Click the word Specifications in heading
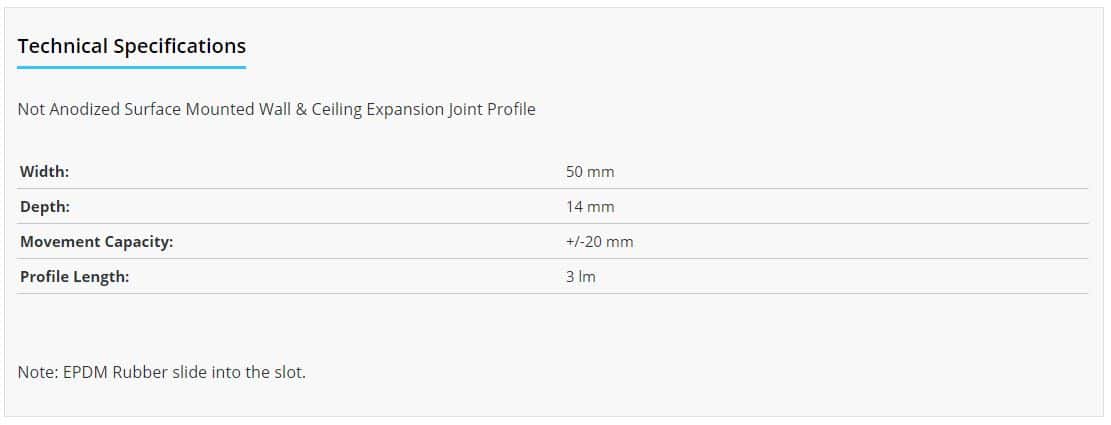 (x=180, y=47)
